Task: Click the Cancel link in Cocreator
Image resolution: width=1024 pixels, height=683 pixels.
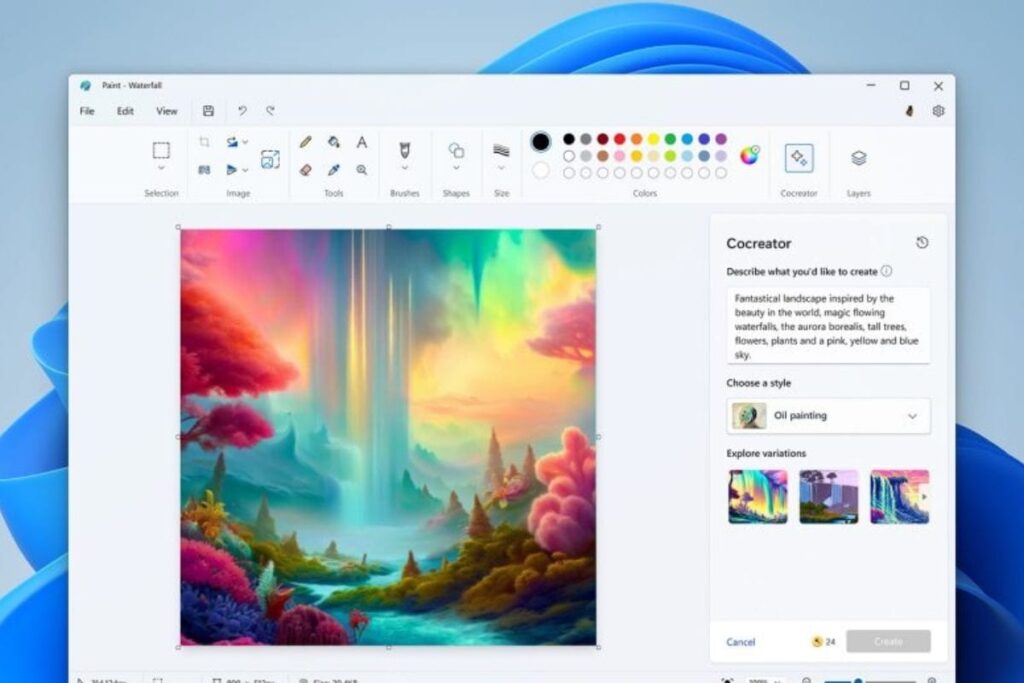Action: coord(740,641)
